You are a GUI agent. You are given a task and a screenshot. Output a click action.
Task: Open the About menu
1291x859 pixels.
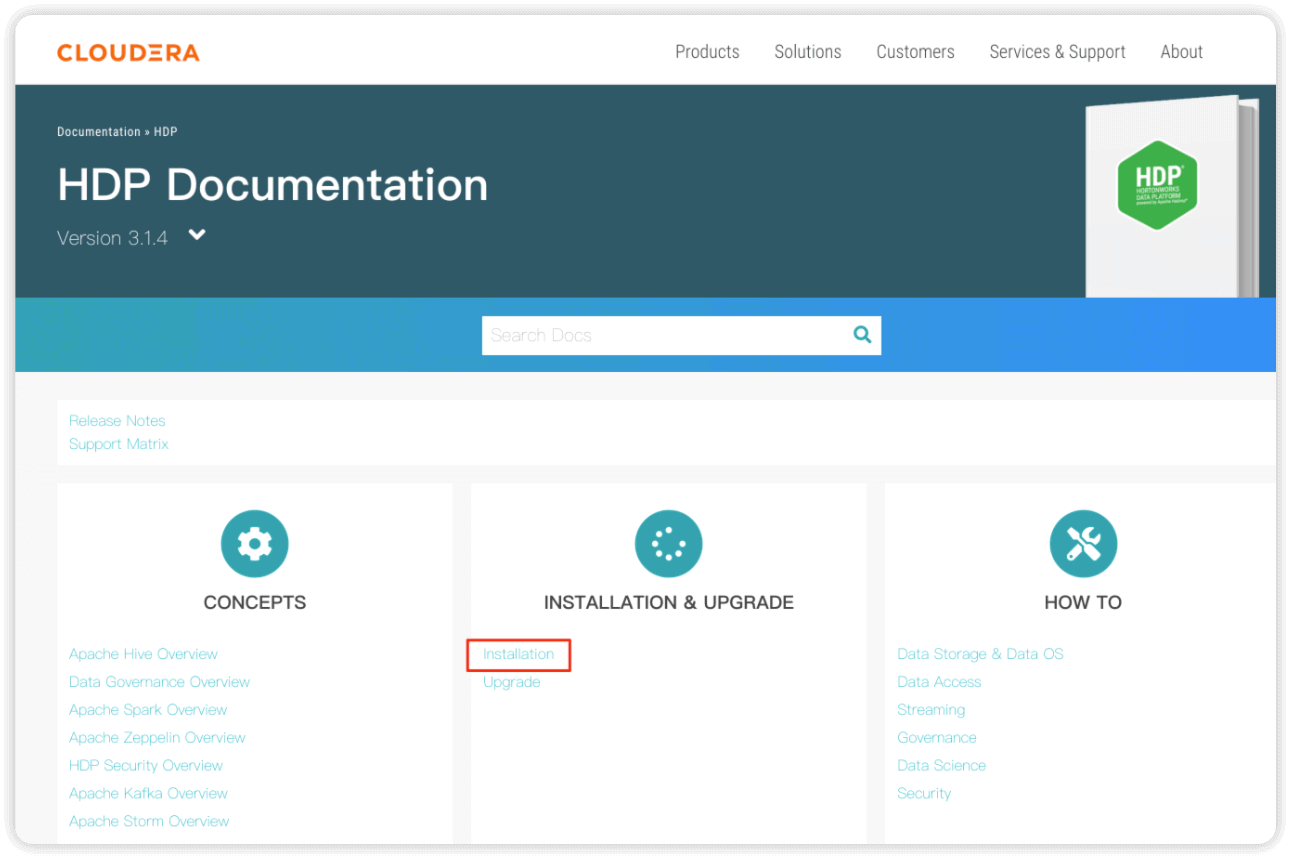(x=1181, y=52)
